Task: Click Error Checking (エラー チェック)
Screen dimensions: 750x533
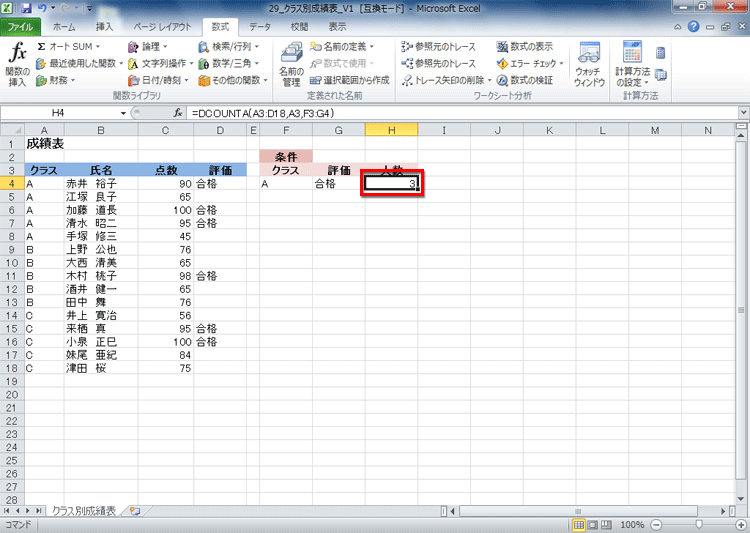Action: (x=526, y=63)
